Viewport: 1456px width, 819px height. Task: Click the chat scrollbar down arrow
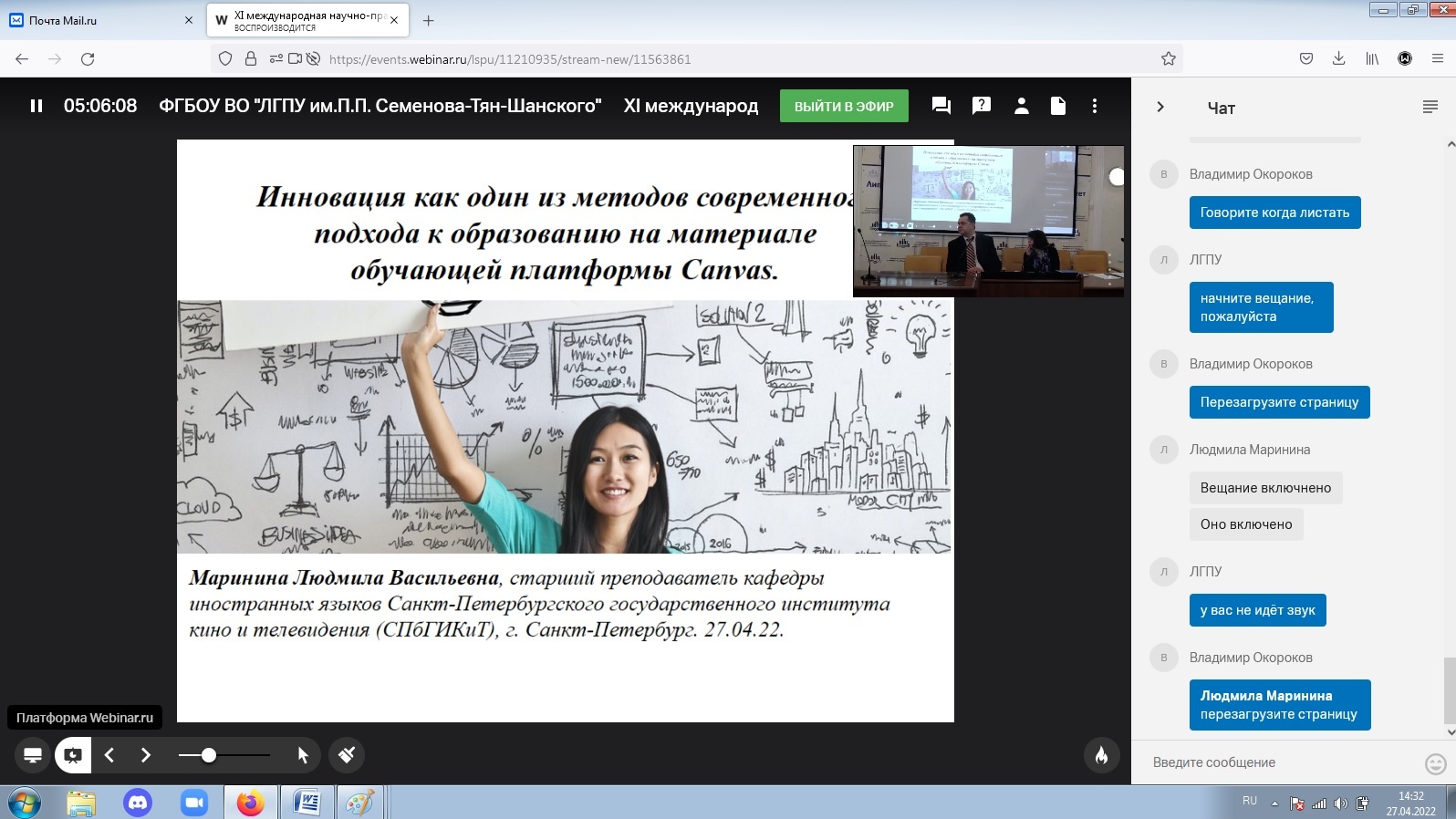1451,731
